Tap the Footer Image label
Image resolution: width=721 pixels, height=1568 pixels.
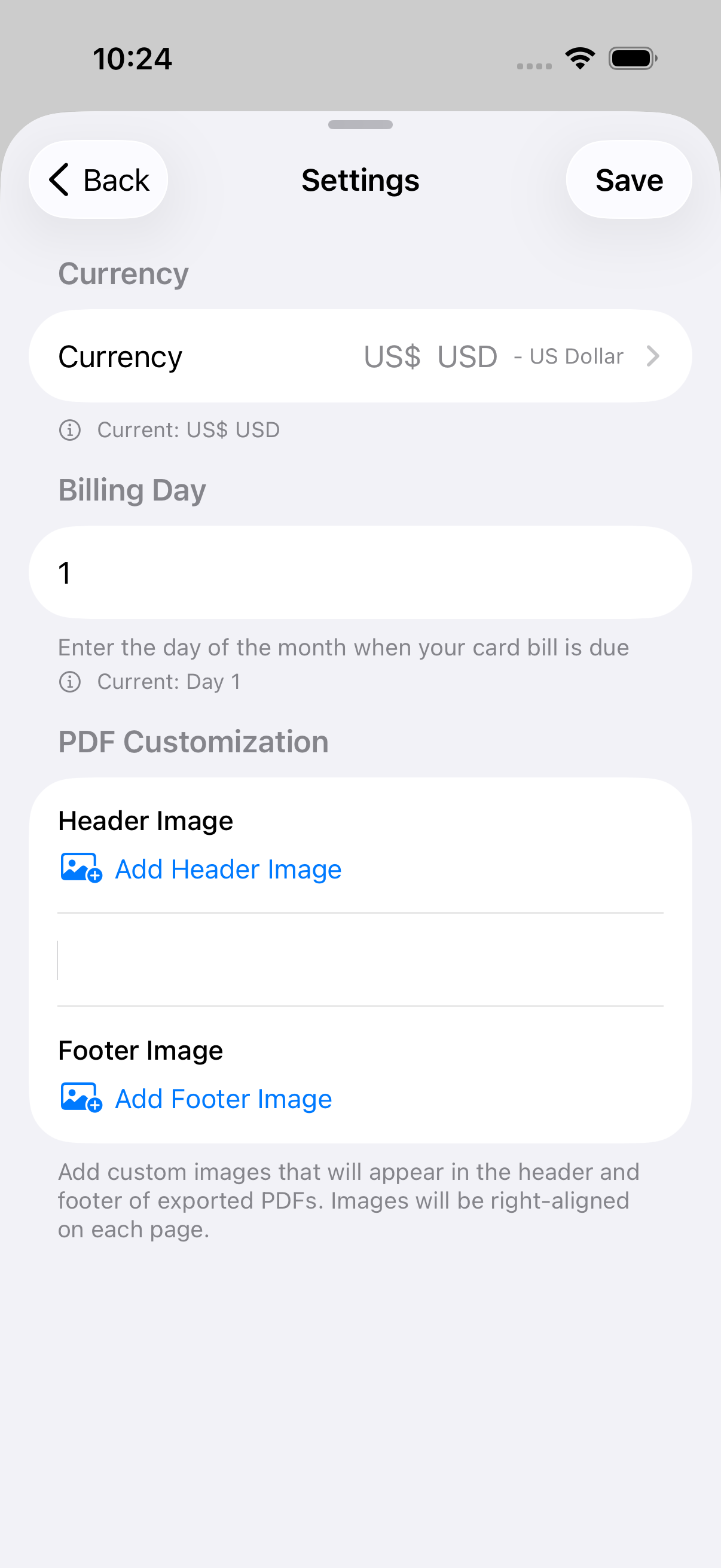click(140, 1050)
